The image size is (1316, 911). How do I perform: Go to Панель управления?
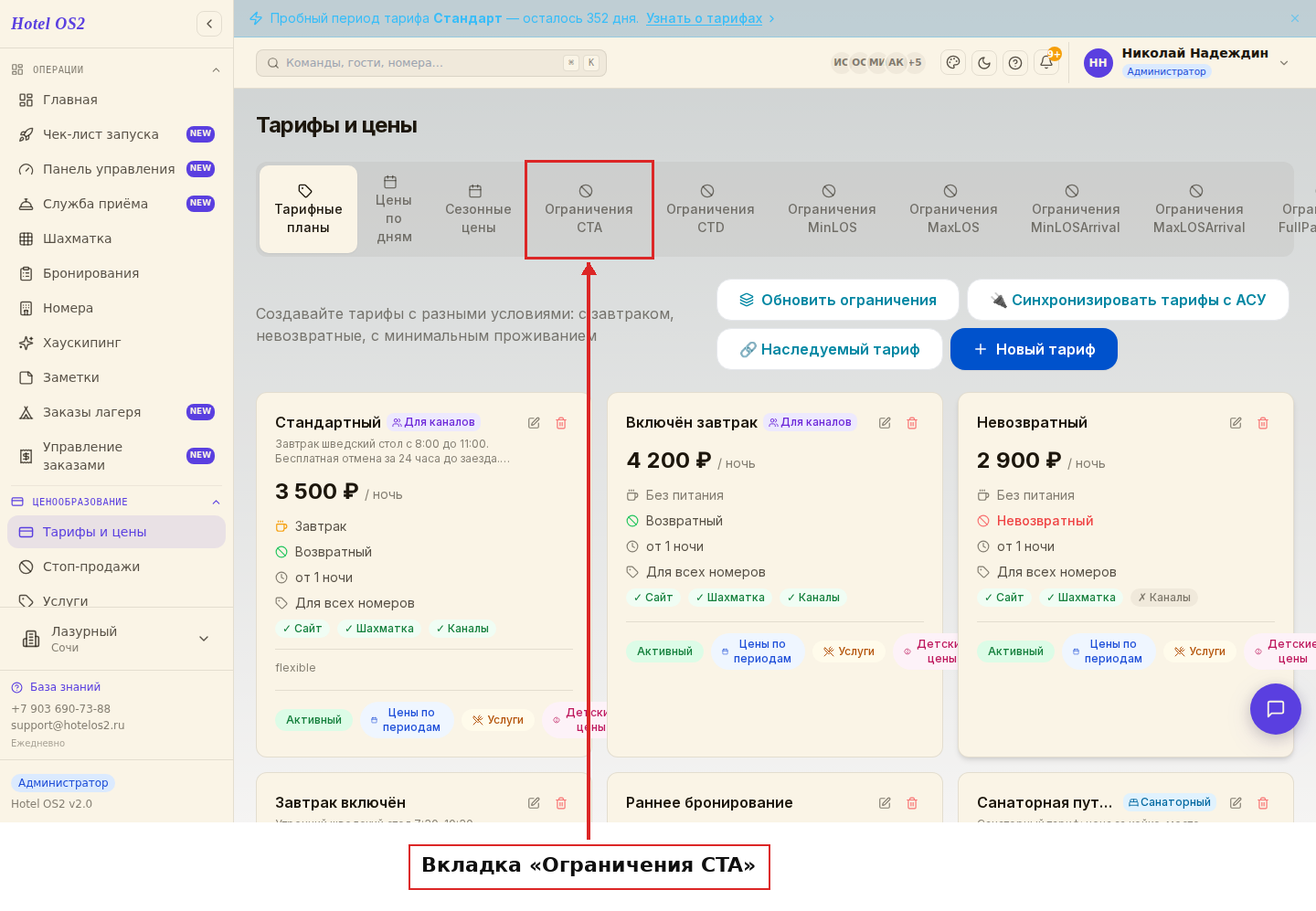click(x=116, y=169)
